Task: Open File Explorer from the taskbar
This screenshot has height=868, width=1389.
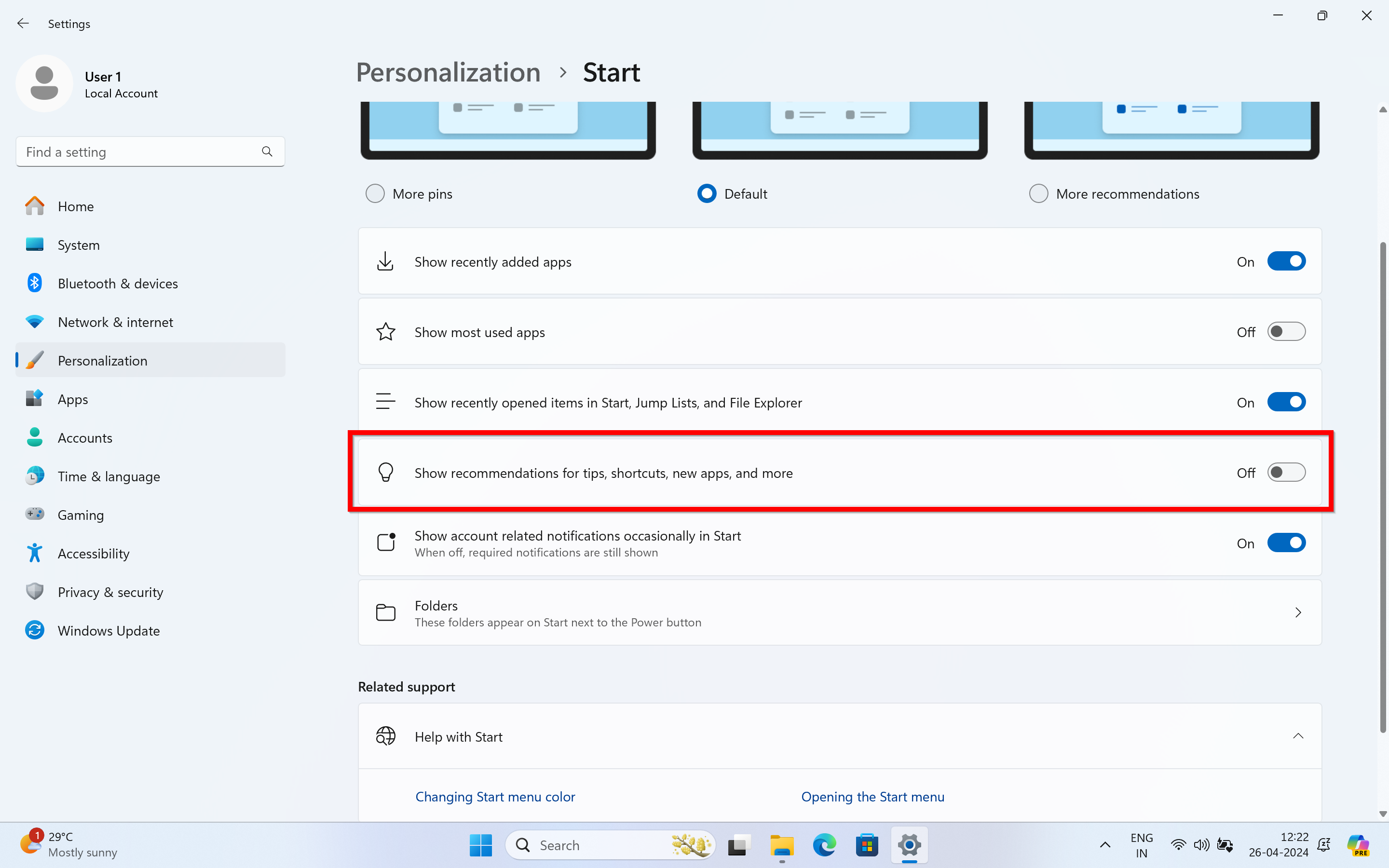Action: point(782,845)
